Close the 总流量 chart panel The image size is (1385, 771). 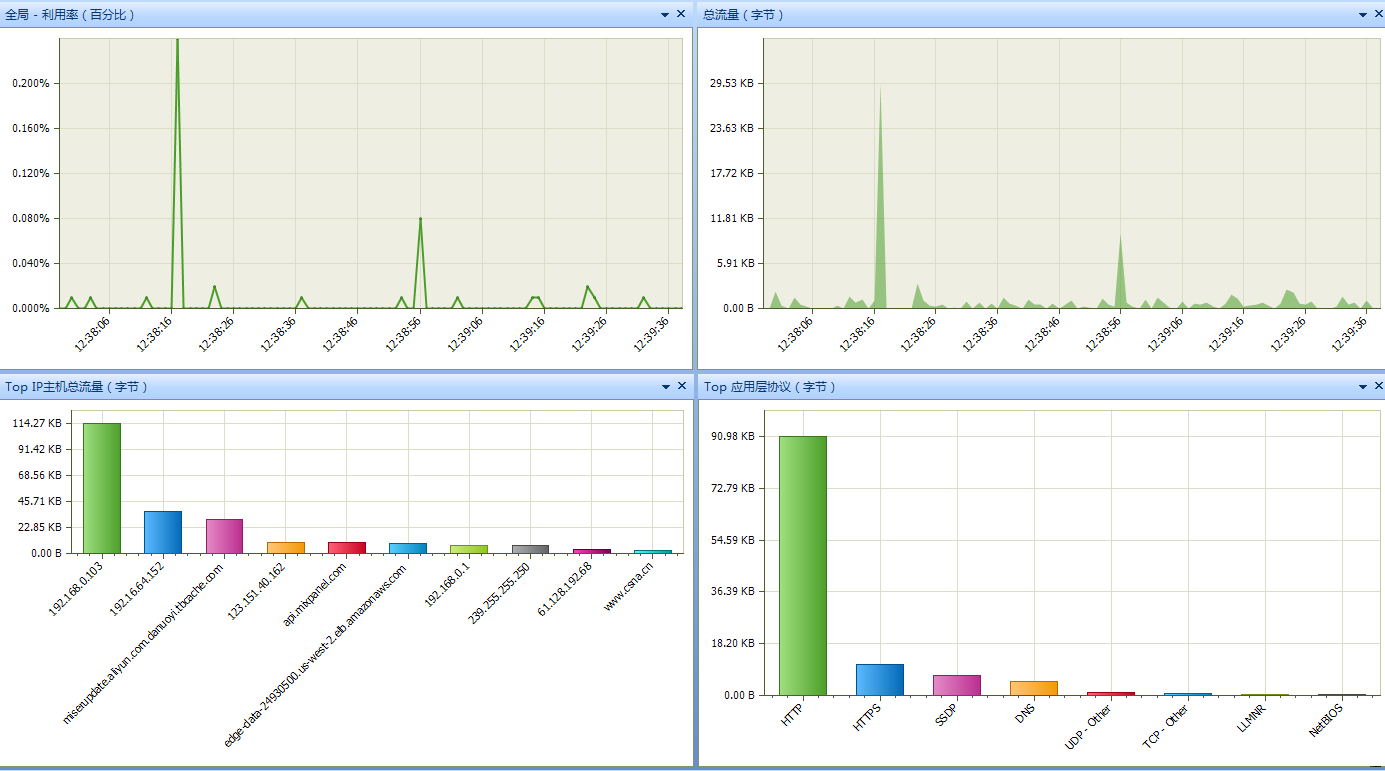click(x=1379, y=14)
